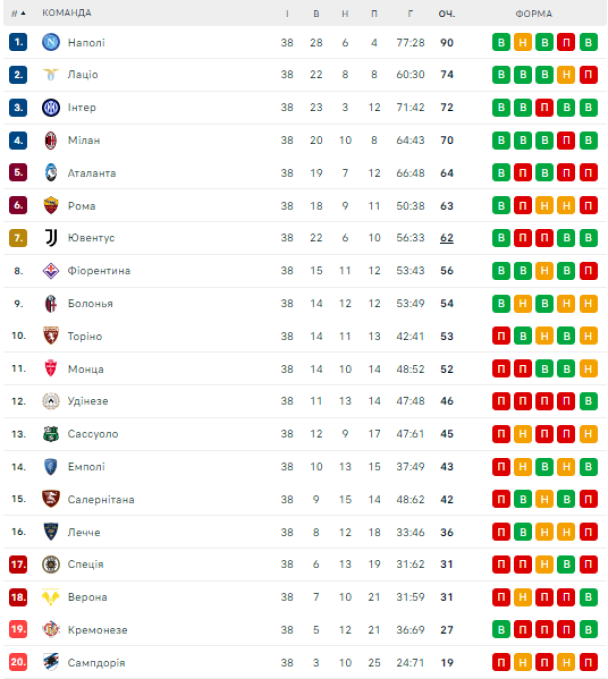Open the Болонья team link

tap(90, 303)
